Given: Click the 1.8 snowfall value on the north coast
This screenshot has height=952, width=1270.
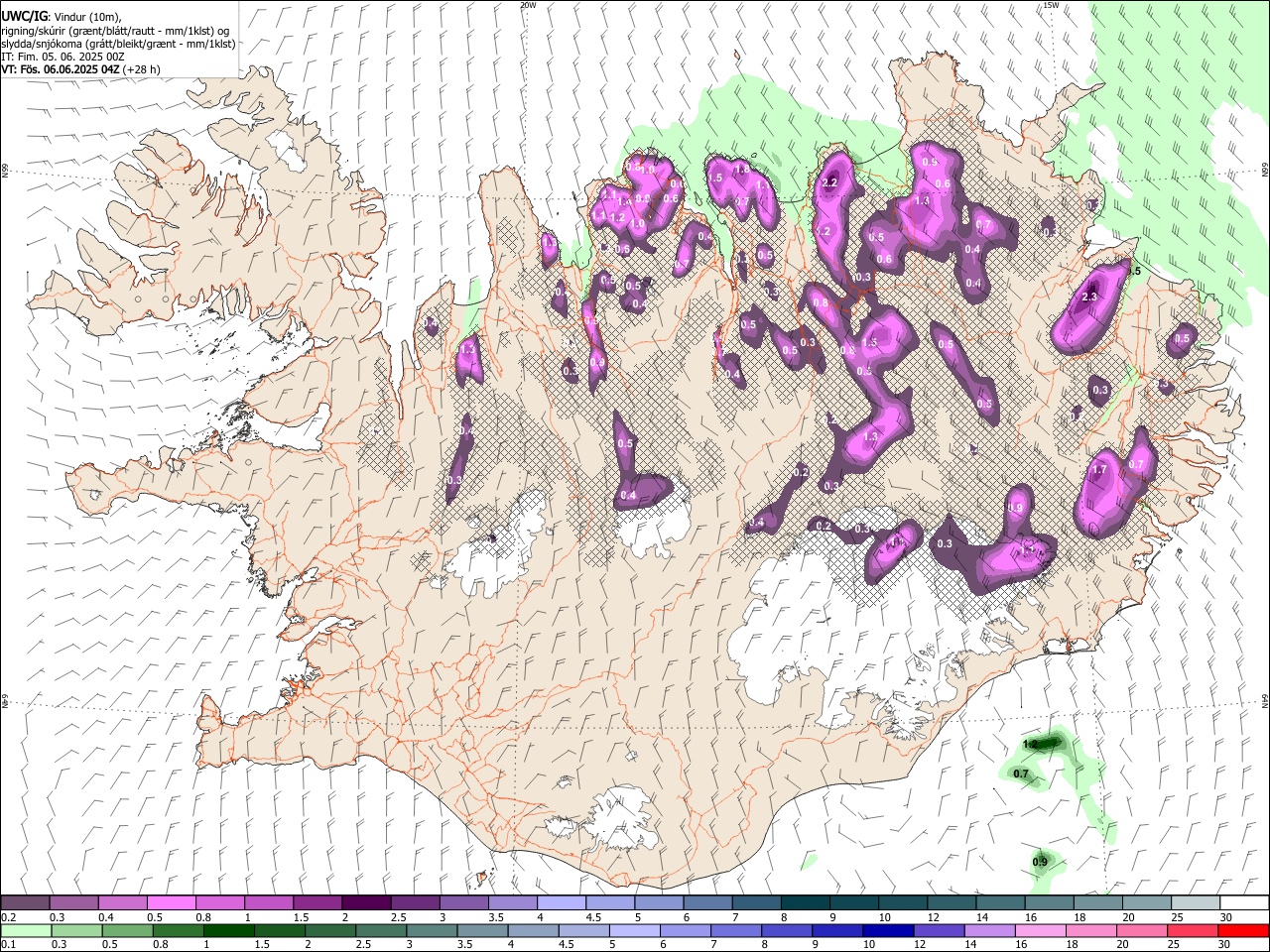Looking at the screenshot, I should [741, 170].
